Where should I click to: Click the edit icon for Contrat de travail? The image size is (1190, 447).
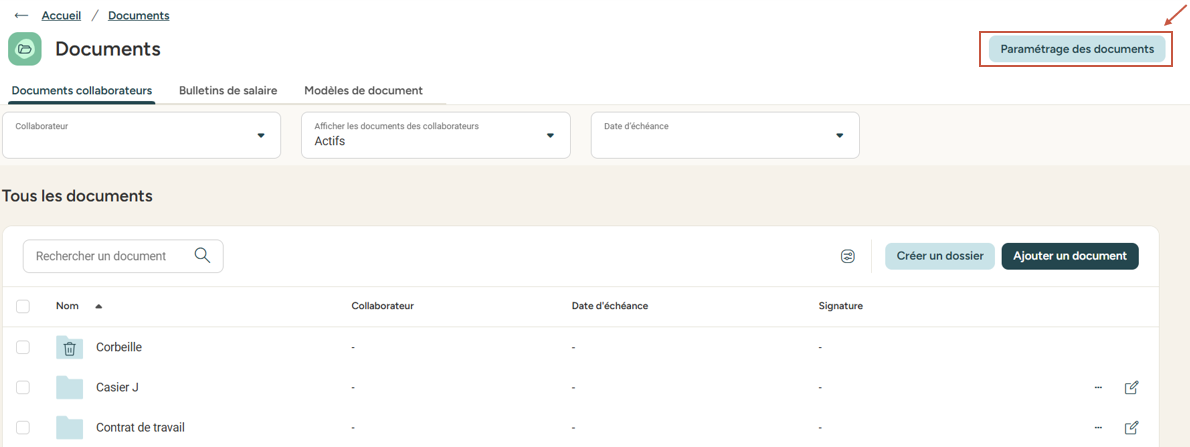click(x=1131, y=427)
